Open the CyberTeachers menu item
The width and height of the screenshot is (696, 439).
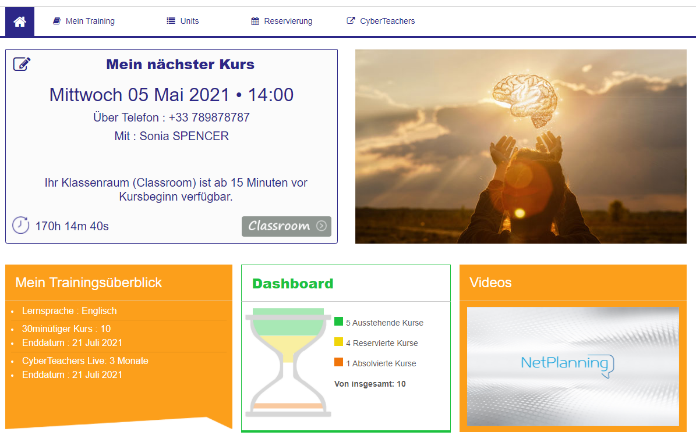(381, 21)
